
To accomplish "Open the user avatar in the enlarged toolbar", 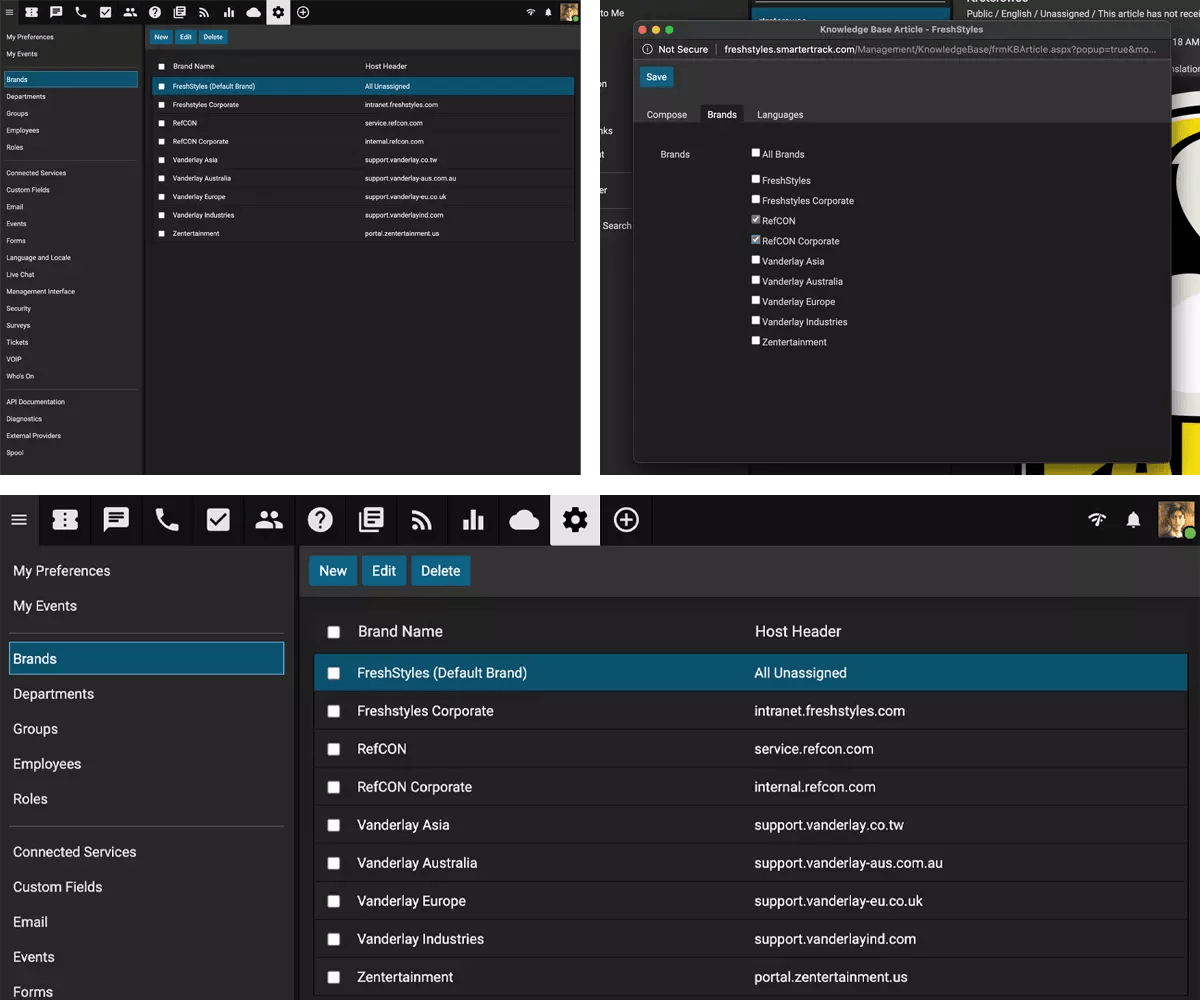I will [1177, 520].
